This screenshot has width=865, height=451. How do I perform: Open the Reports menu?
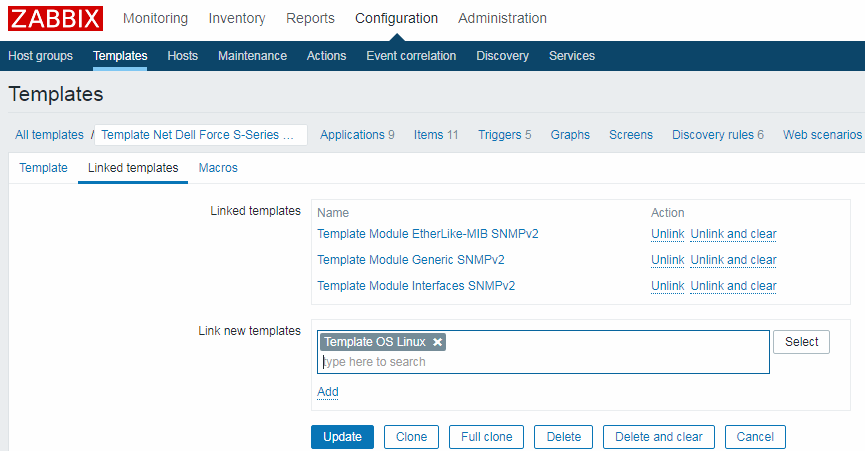click(x=310, y=18)
